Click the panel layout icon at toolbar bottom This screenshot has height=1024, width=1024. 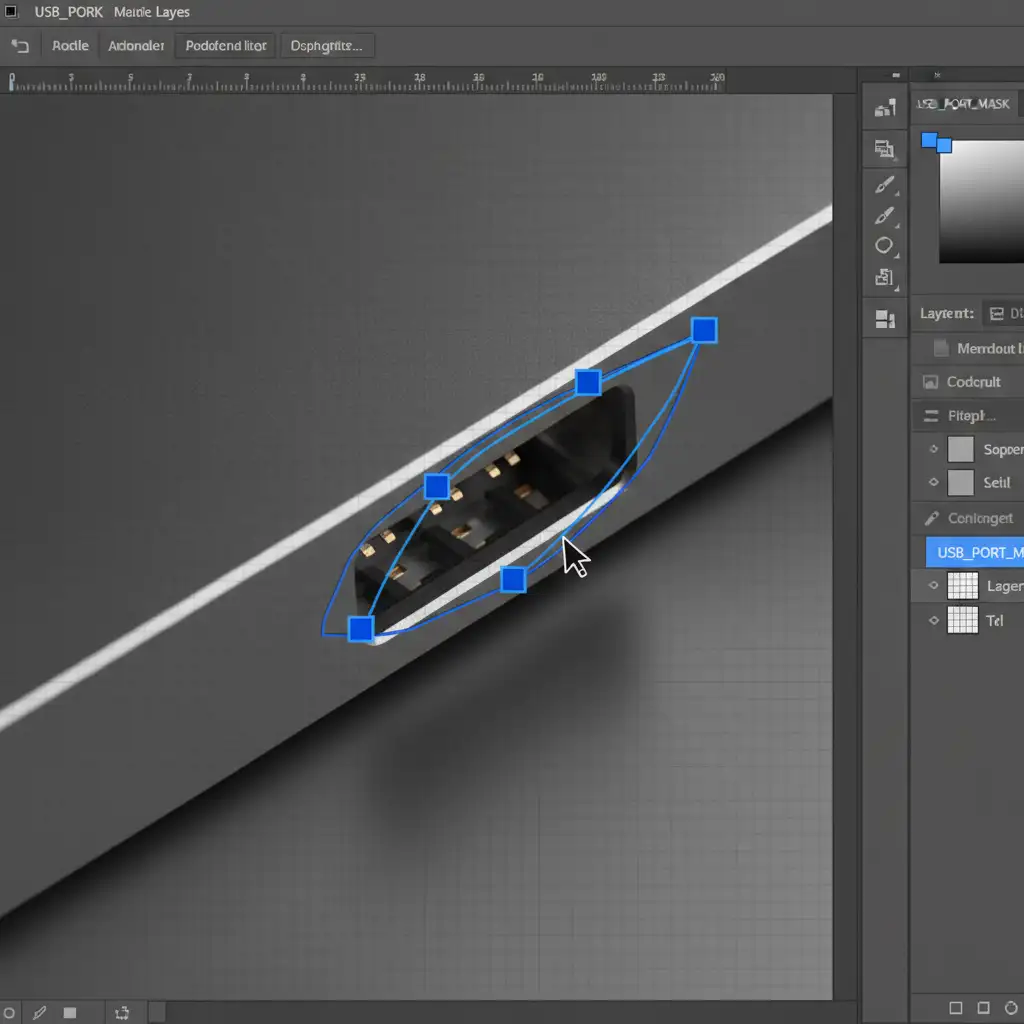click(x=885, y=320)
